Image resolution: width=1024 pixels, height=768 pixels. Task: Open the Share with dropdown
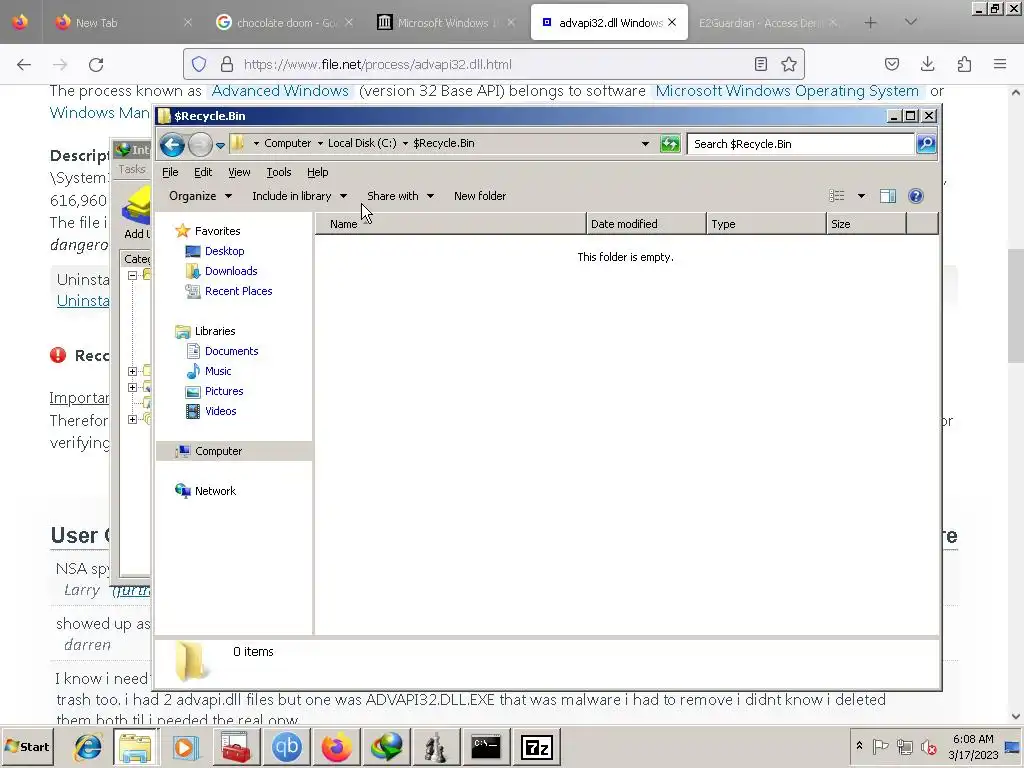[x=400, y=196]
